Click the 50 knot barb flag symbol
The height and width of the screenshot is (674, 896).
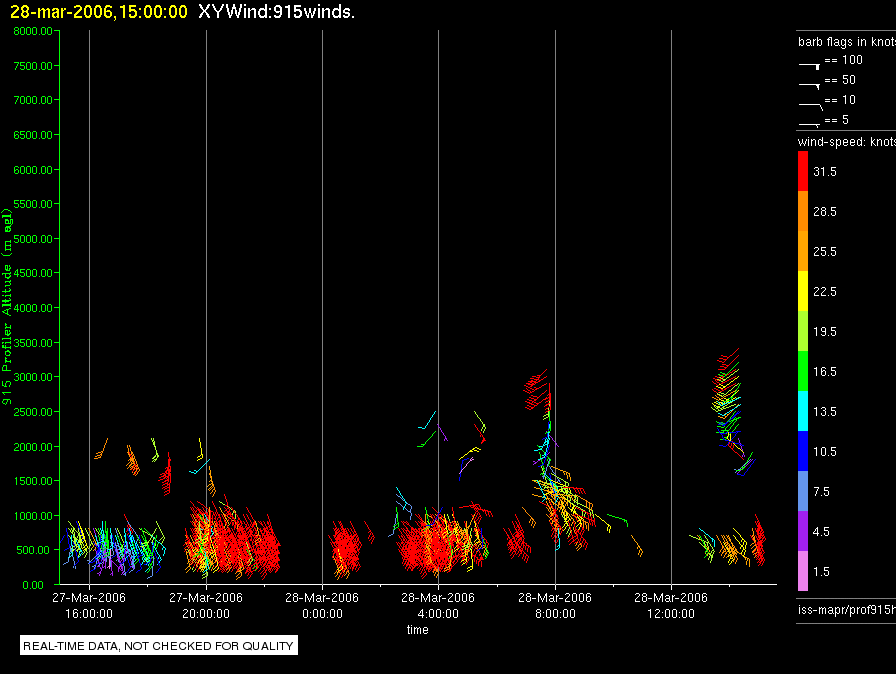pyautogui.click(x=809, y=86)
